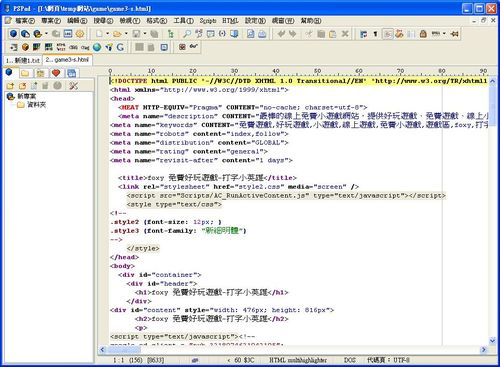Viewport: 500px width, 367px height.
Task: Click the Print icon
Action: click(x=262, y=34)
